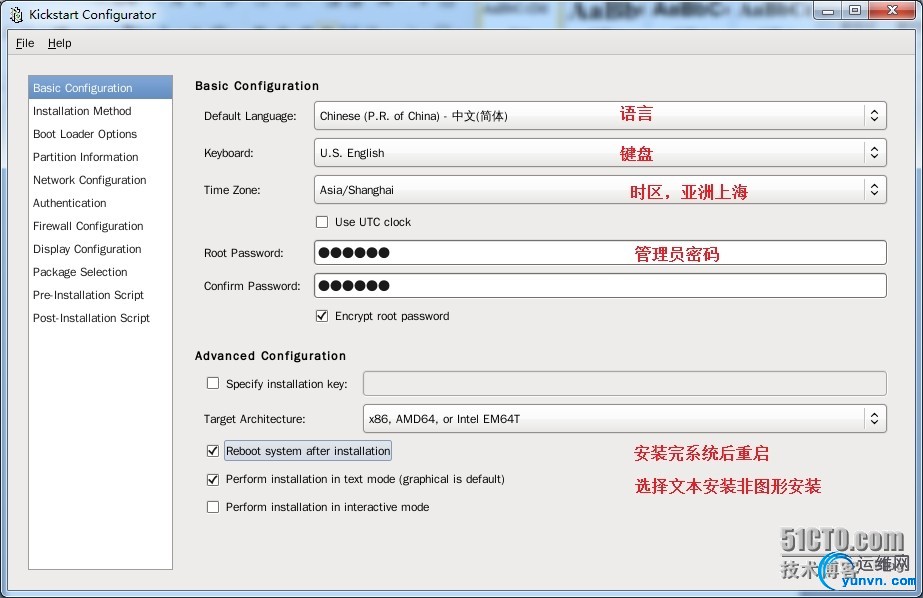Maximize the Kickstart Configurator window
This screenshot has height=598, width=923.
pos(855,11)
